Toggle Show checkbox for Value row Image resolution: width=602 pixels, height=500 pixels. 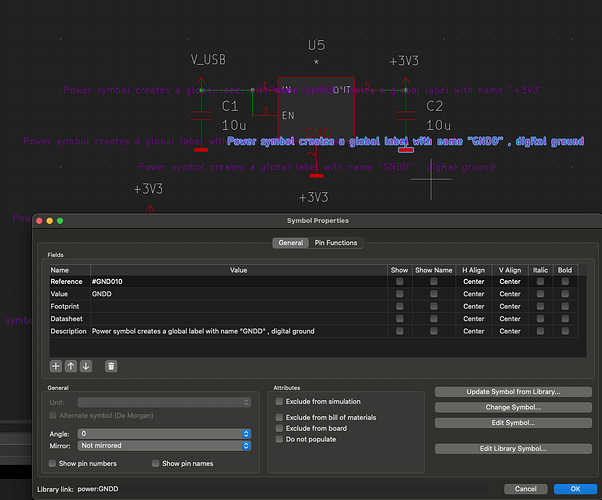pos(400,294)
